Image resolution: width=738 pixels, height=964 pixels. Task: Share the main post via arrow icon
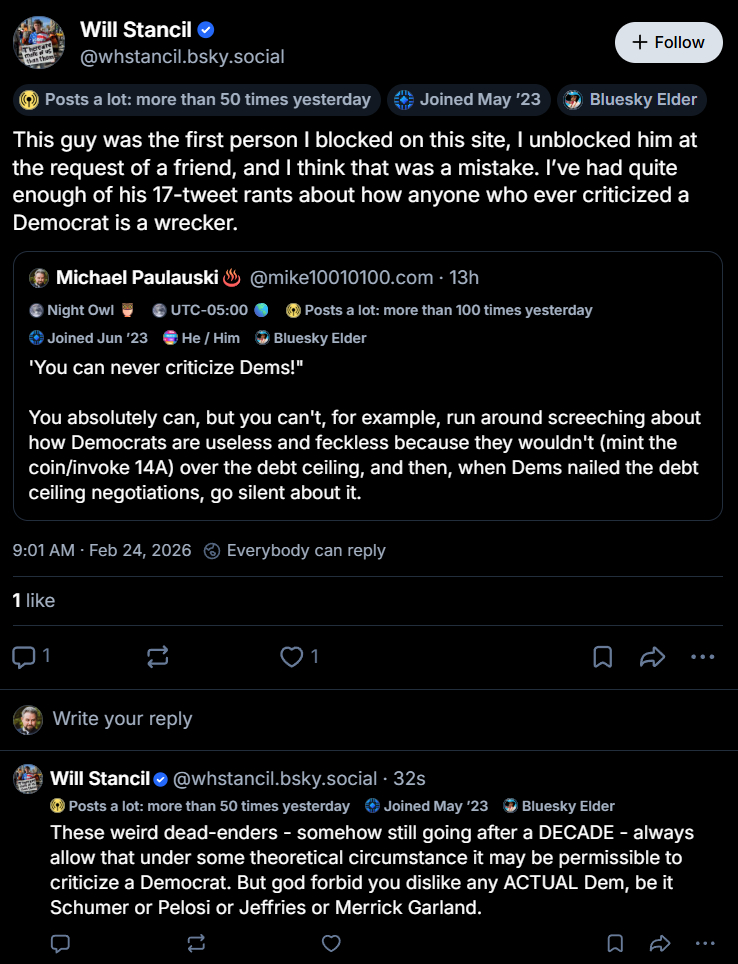click(x=653, y=657)
